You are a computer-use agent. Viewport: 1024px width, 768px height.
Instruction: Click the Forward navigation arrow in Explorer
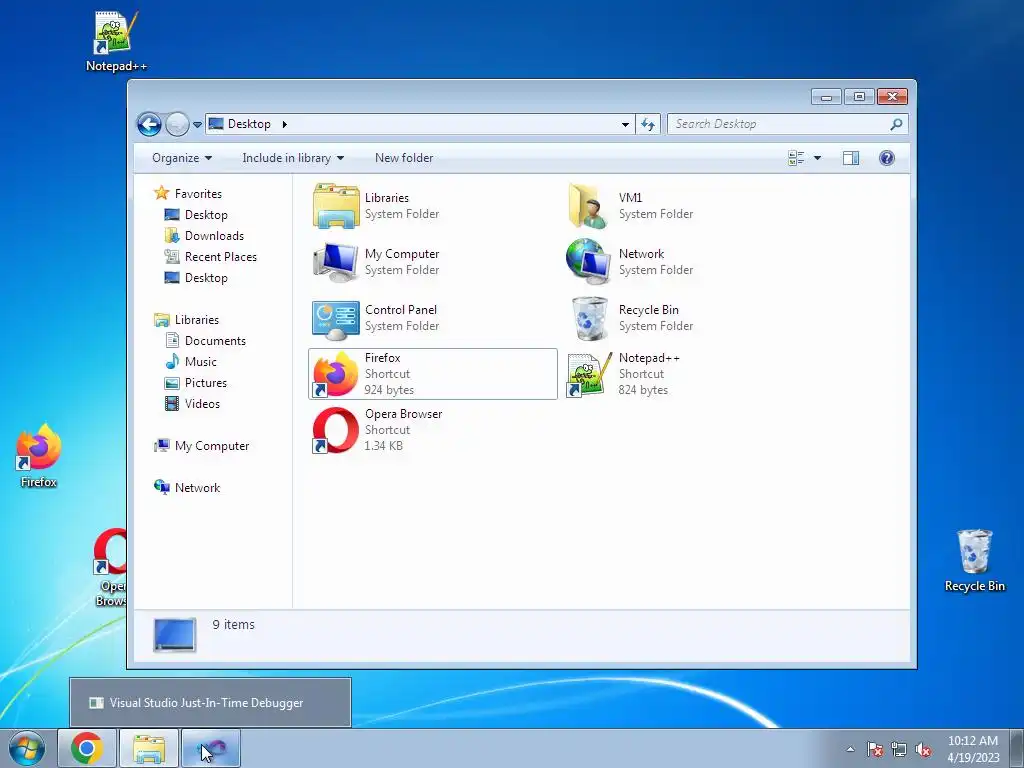click(x=177, y=124)
